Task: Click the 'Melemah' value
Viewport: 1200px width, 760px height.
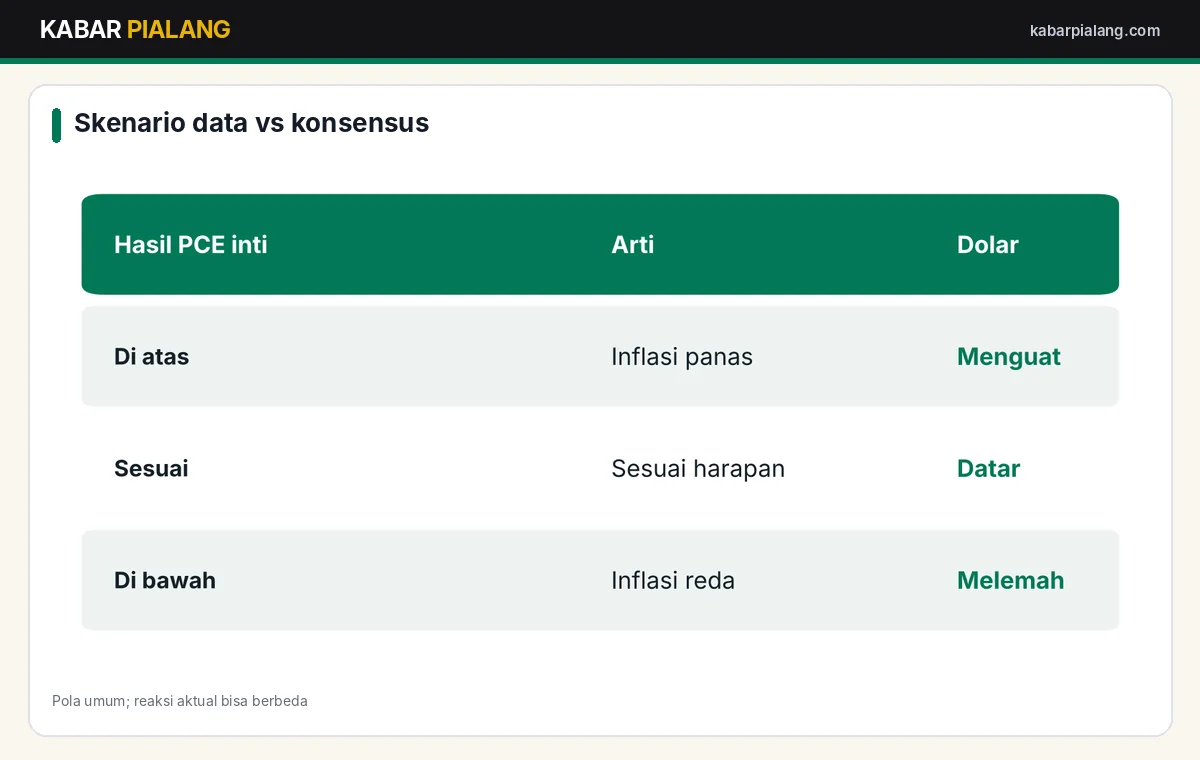Action: tap(1011, 581)
